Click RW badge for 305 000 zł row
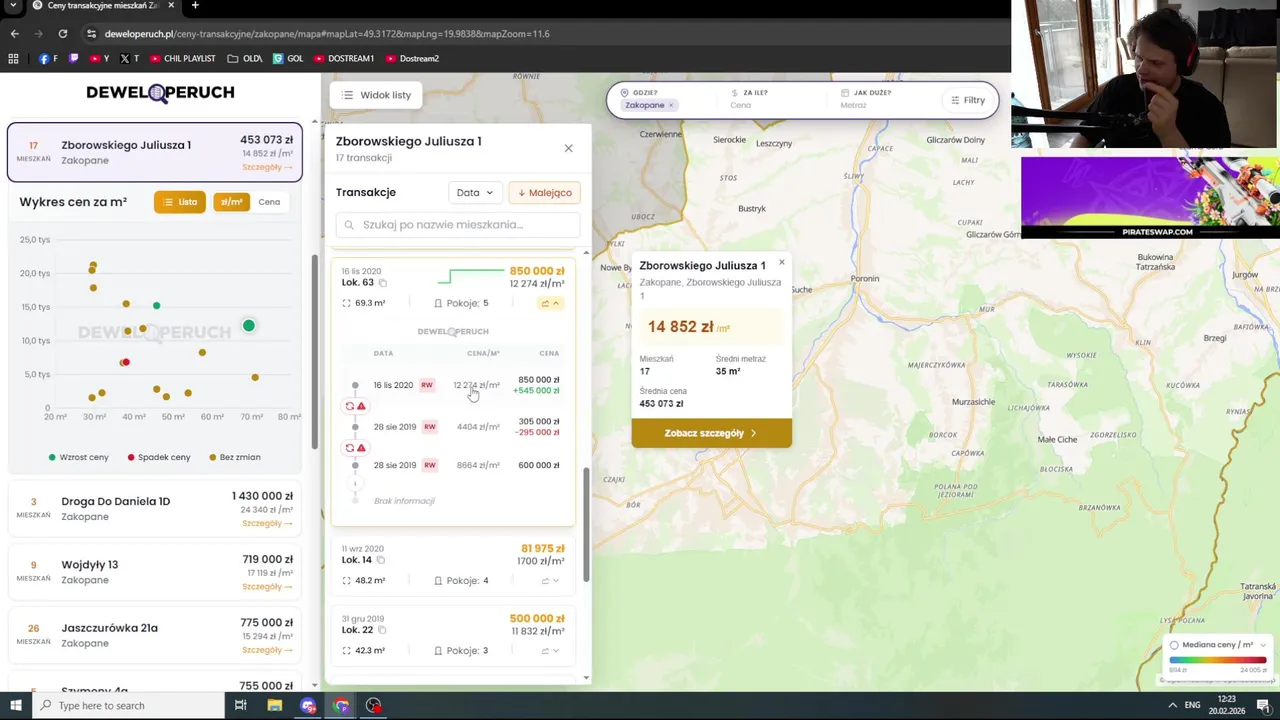 pos(429,427)
